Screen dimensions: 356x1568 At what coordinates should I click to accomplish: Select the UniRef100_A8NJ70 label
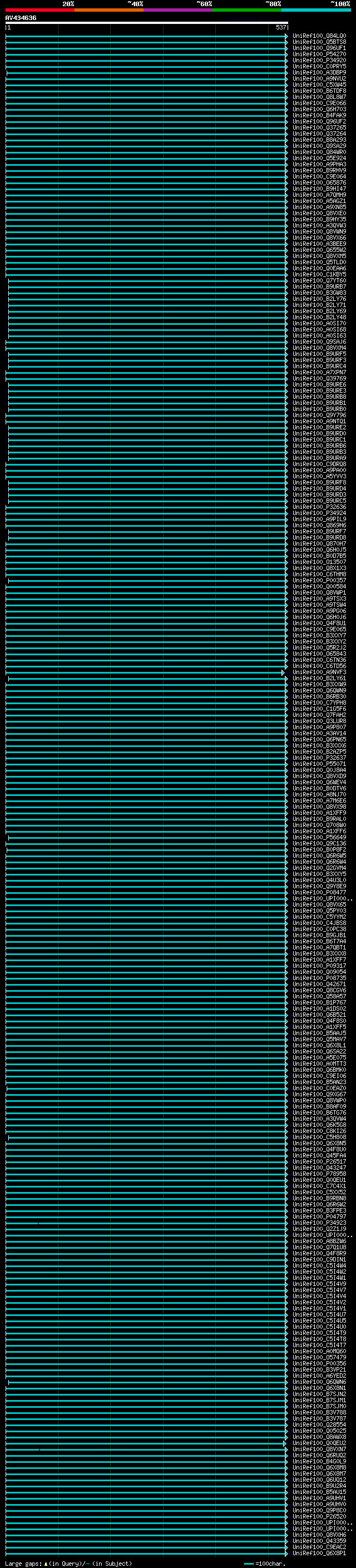[319, 794]
